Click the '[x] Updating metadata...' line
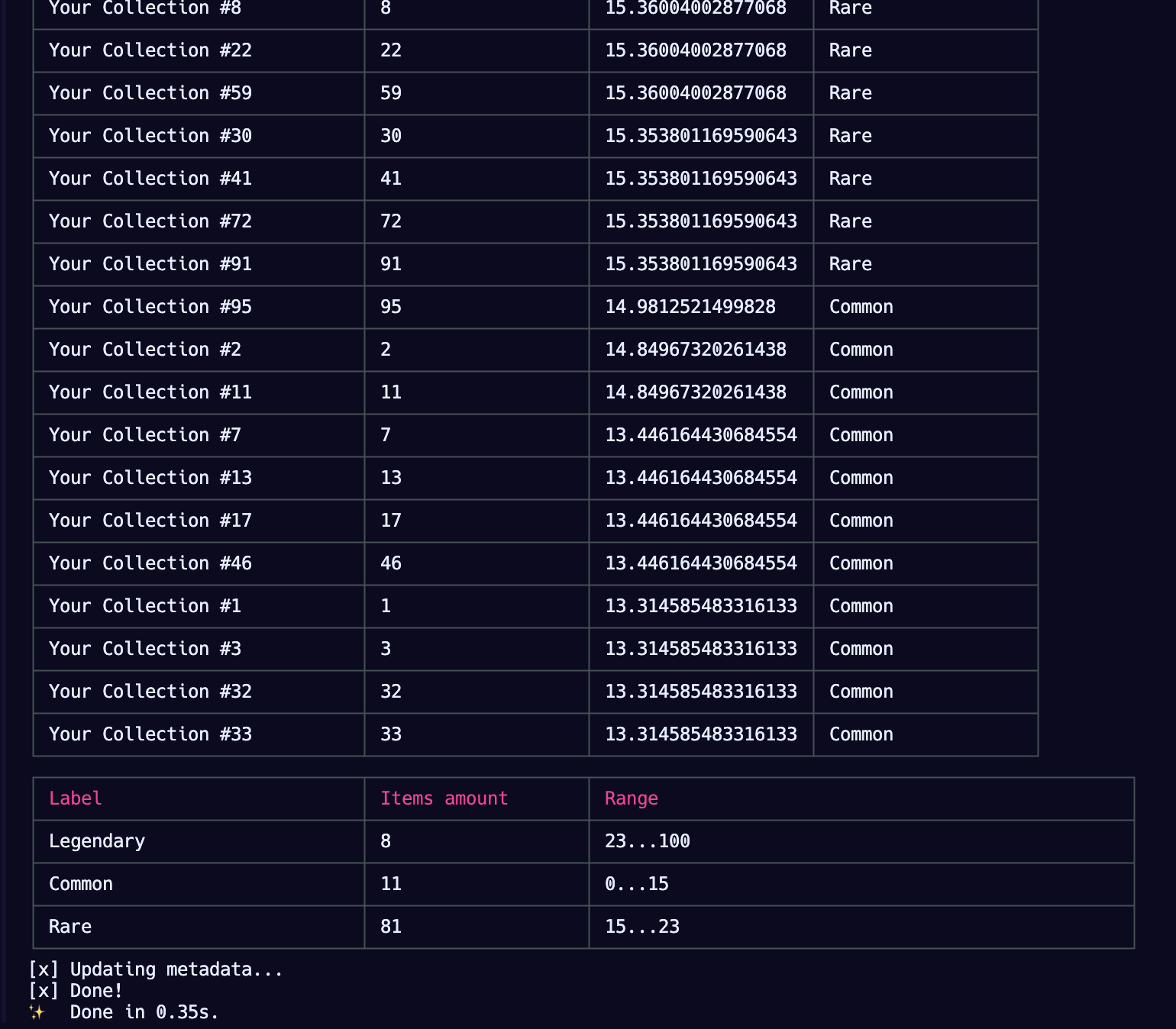This screenshot has width=1176, height=1029. click(156, 969)
